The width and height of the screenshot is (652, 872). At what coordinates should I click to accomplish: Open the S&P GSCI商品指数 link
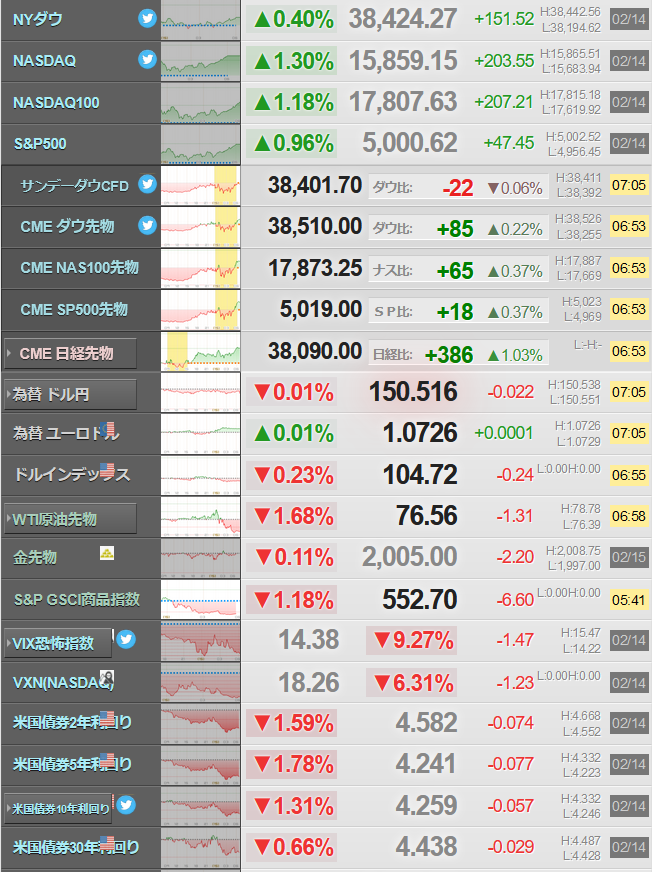point(77,599)
